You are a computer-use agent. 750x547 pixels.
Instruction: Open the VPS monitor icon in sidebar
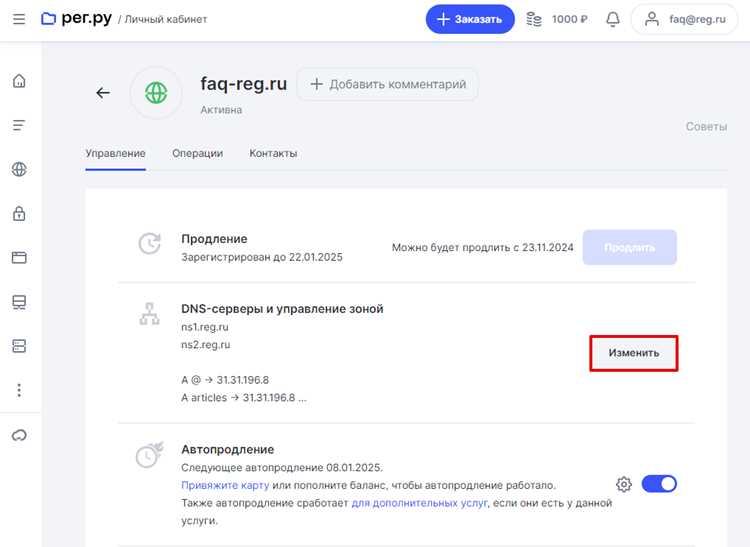tap(19, 302)
